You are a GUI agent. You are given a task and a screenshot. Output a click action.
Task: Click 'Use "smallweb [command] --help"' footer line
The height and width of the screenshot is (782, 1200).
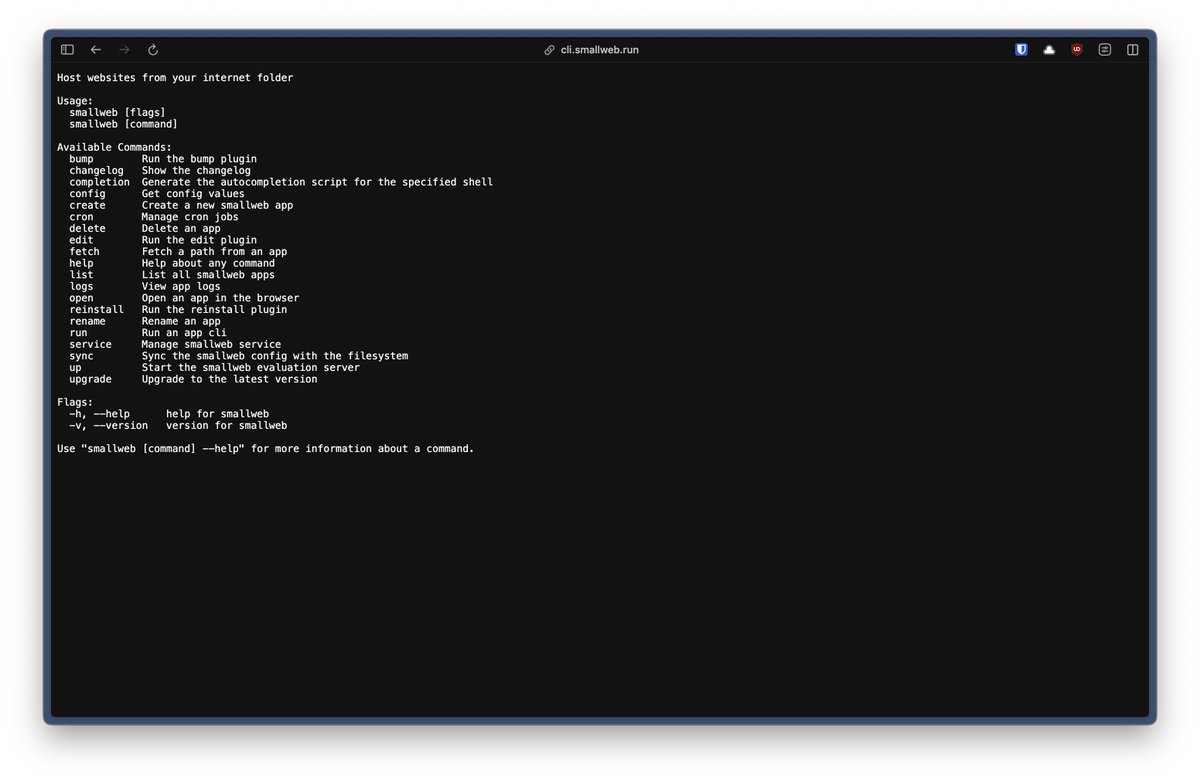[x=265, y=449]
